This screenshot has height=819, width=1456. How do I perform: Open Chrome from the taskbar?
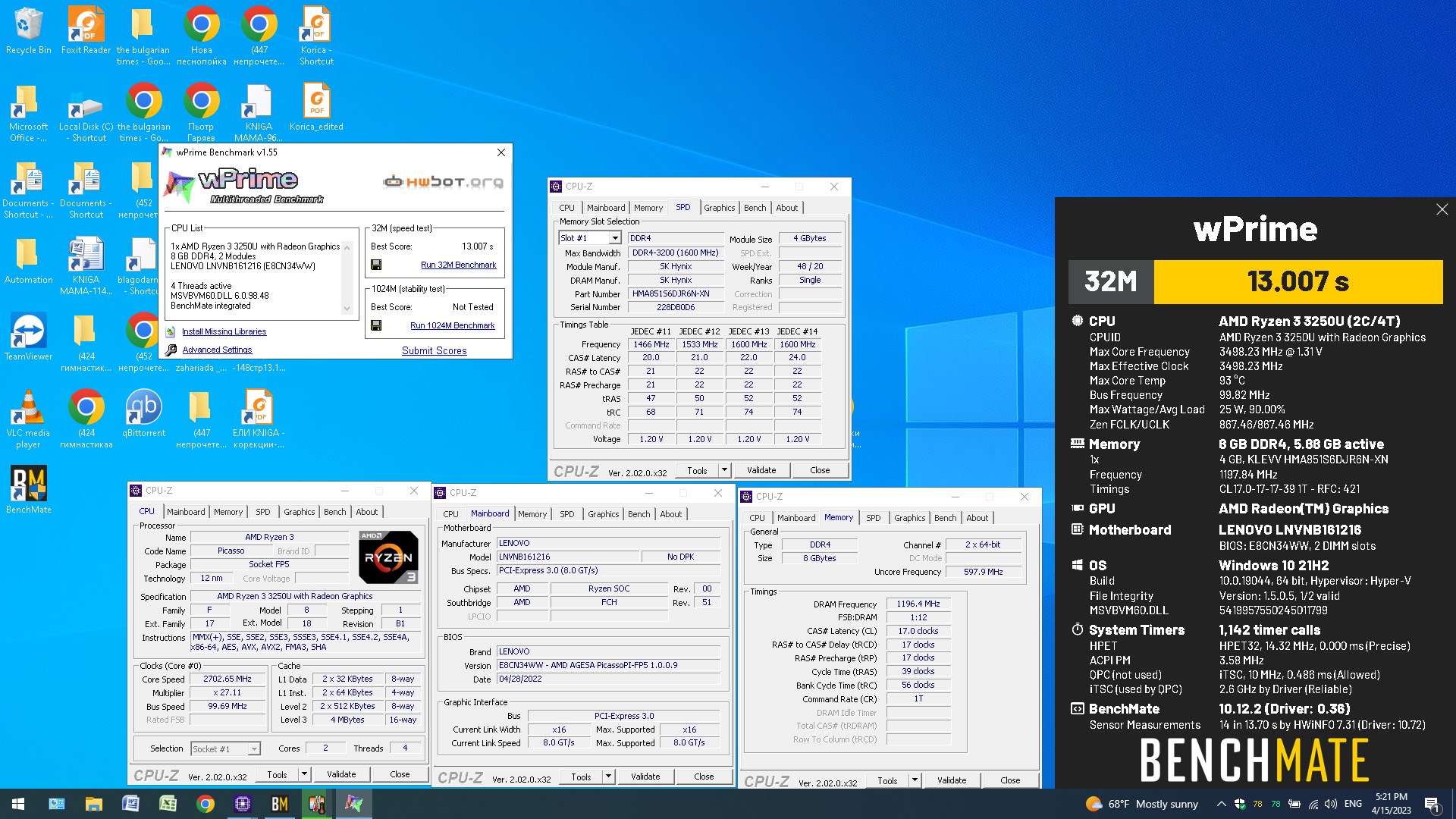coord(205,804)
